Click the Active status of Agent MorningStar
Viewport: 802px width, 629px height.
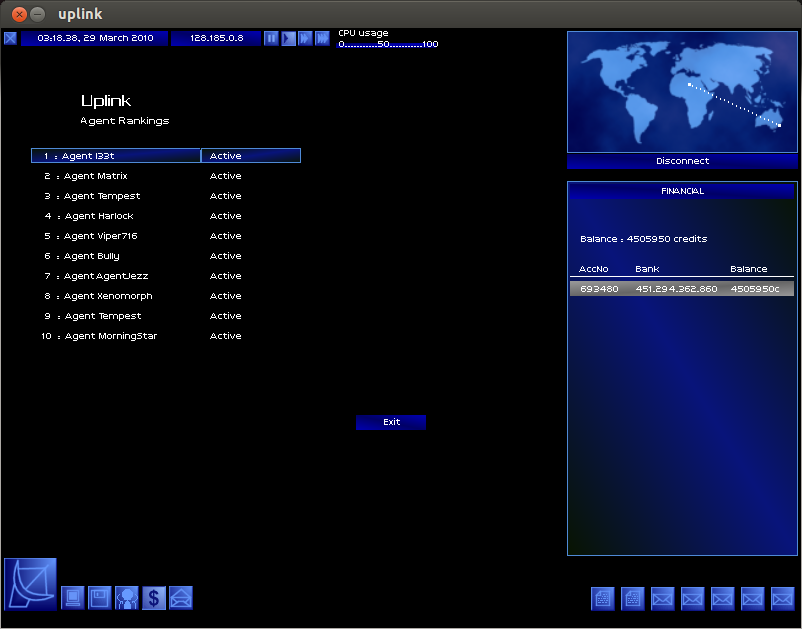point(226,336)
